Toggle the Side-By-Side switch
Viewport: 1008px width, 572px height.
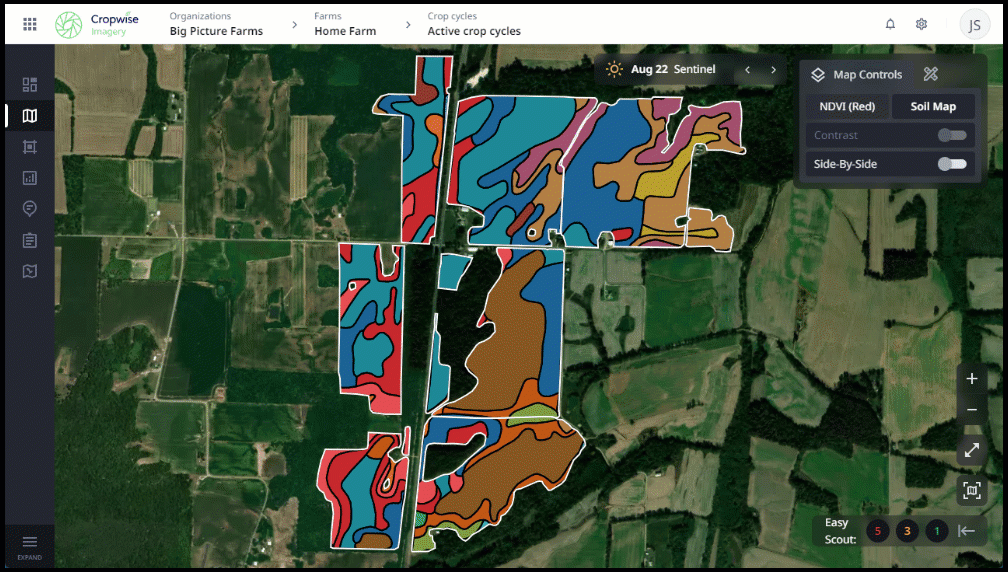(x=951, y=164)
